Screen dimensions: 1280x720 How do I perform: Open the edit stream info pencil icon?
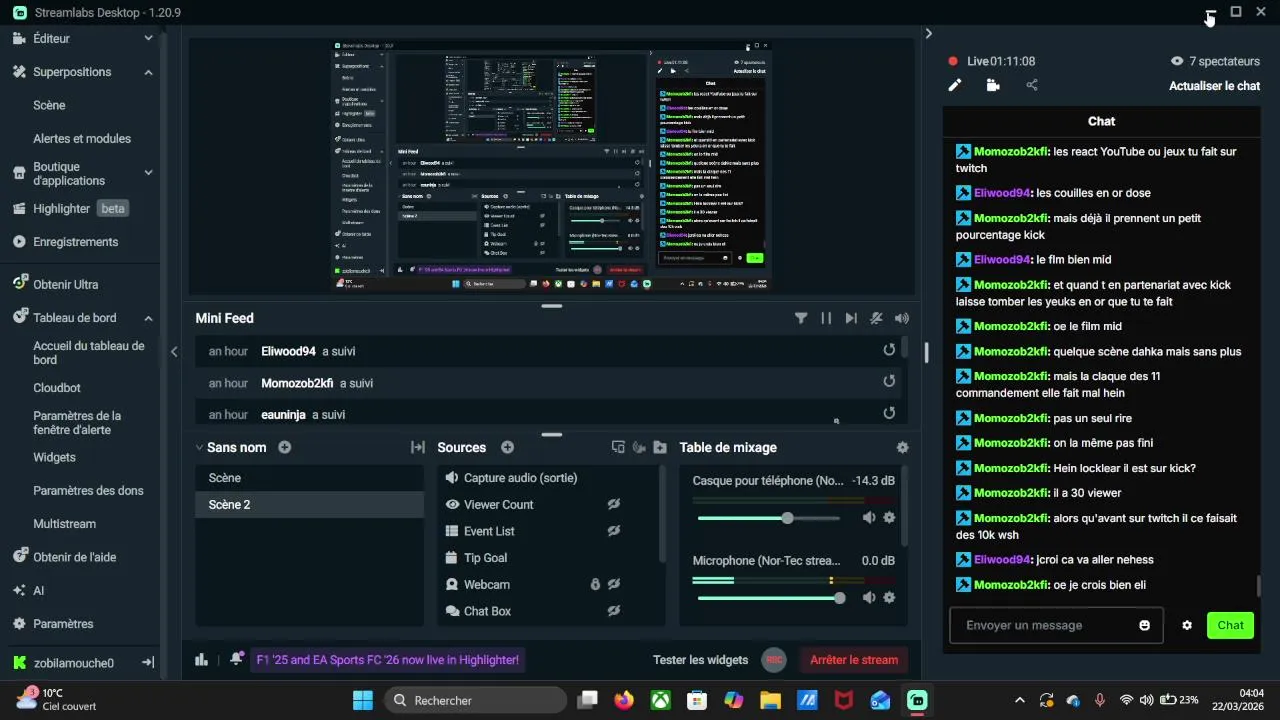click(x=955, y=85)
